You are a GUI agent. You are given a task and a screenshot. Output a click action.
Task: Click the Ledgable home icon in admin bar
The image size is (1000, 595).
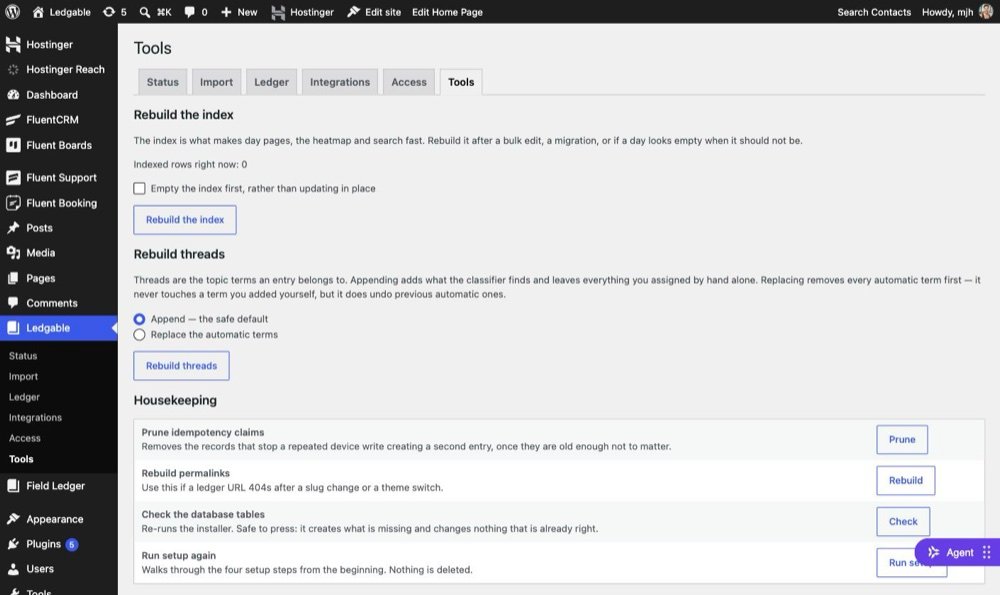pyautogui.click(x=38, y=12)
